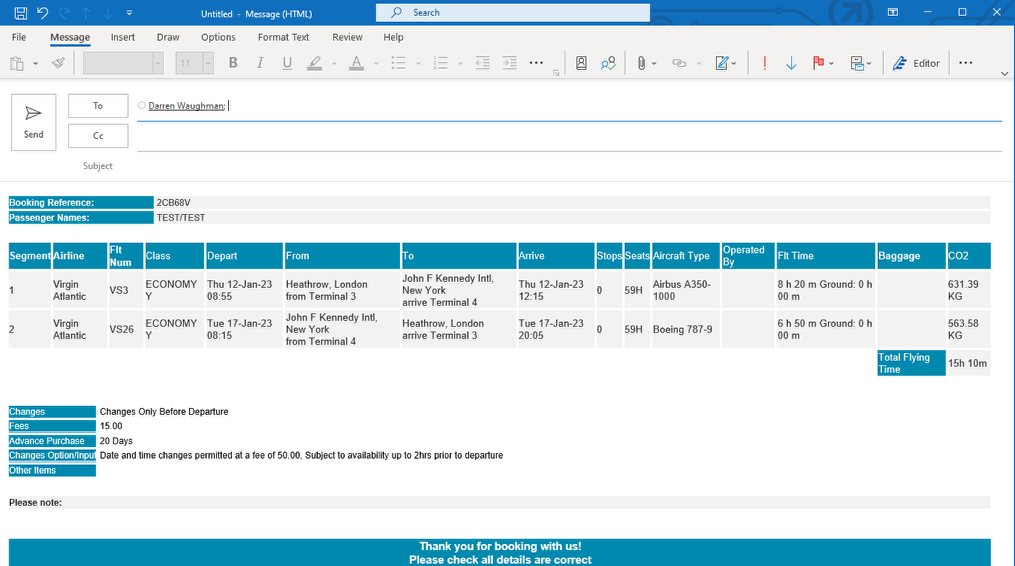Click the Paste clipboard icon
This screenshot has height=566, width=1015.
[17, 63]
